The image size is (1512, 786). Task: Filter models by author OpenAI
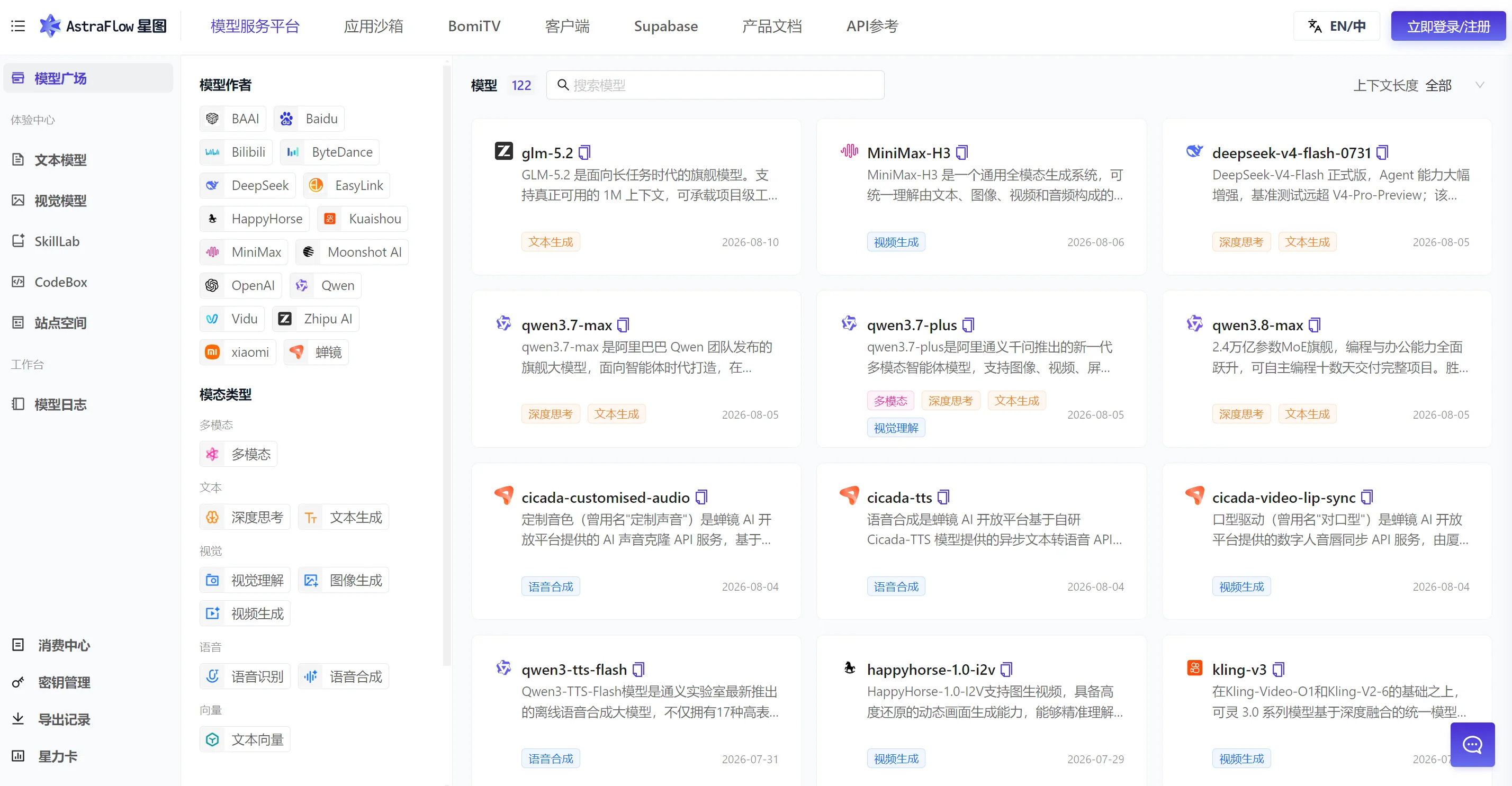(x=241, y=285)
